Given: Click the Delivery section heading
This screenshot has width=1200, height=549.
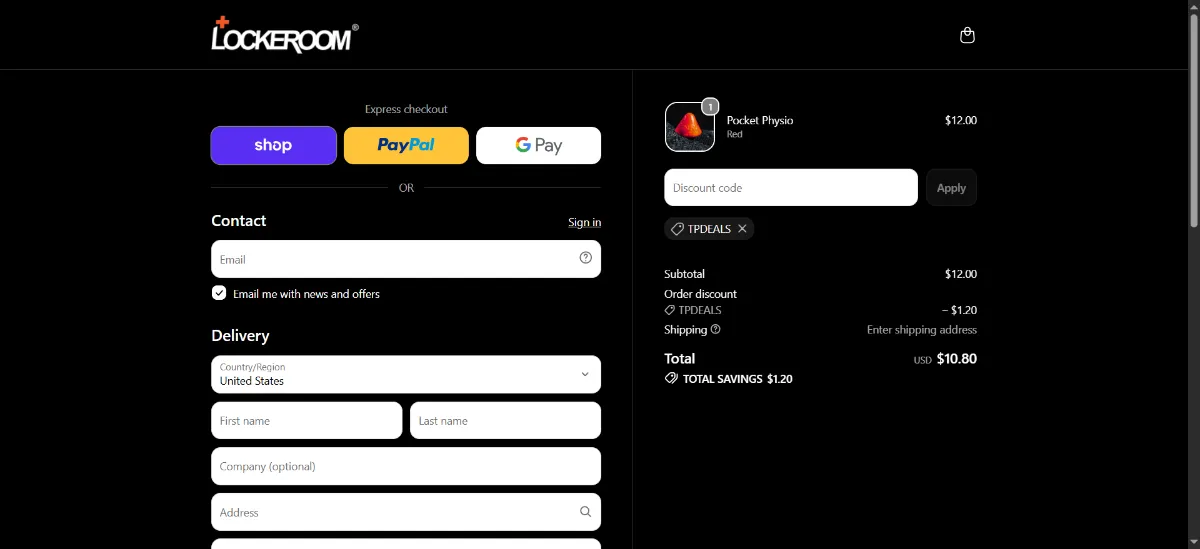Looking at the screenshot, I should 240,336.
